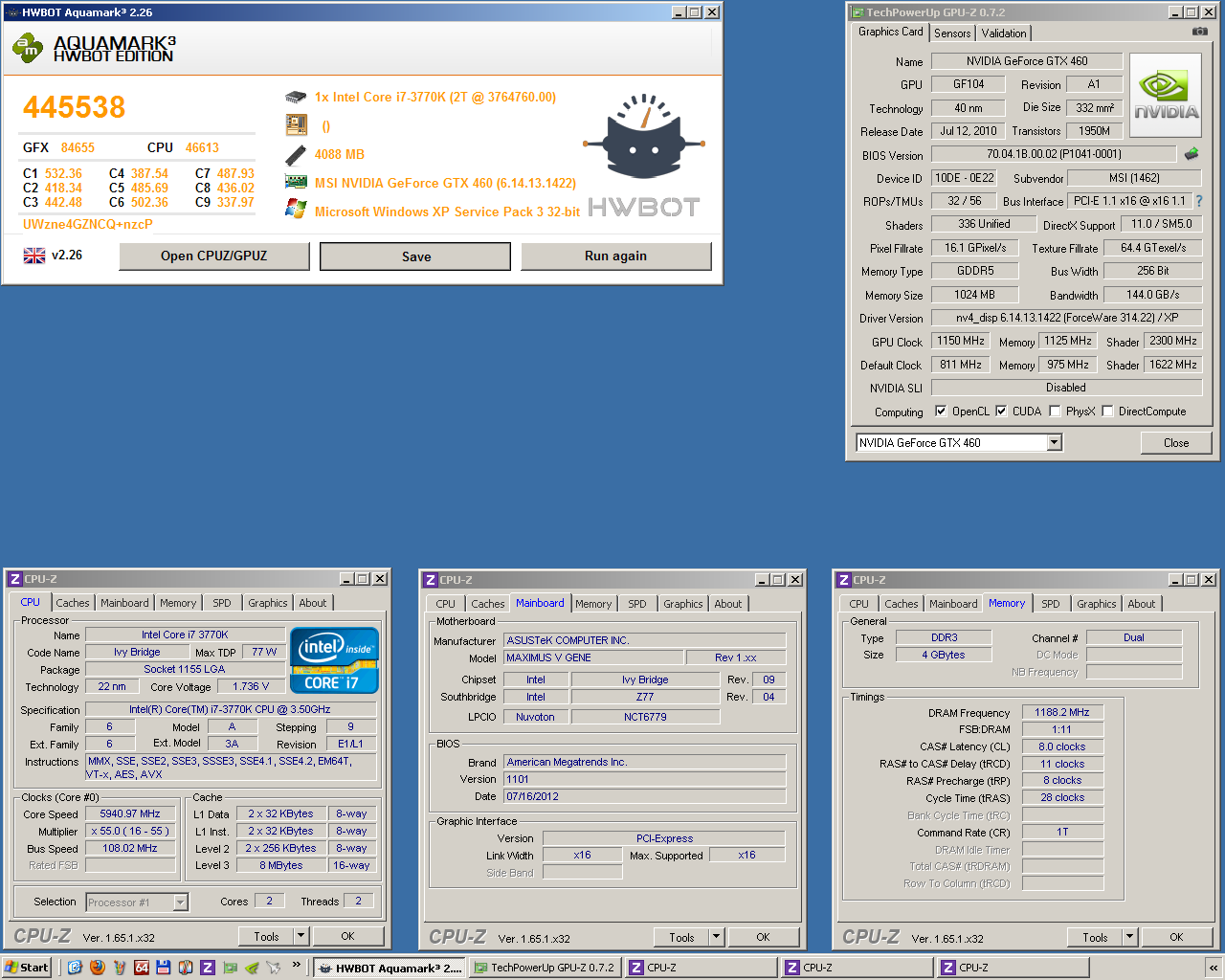This screenshot has height=980, width=1225.
Task: Click the CPU score 46613
Action: point(202,147)
